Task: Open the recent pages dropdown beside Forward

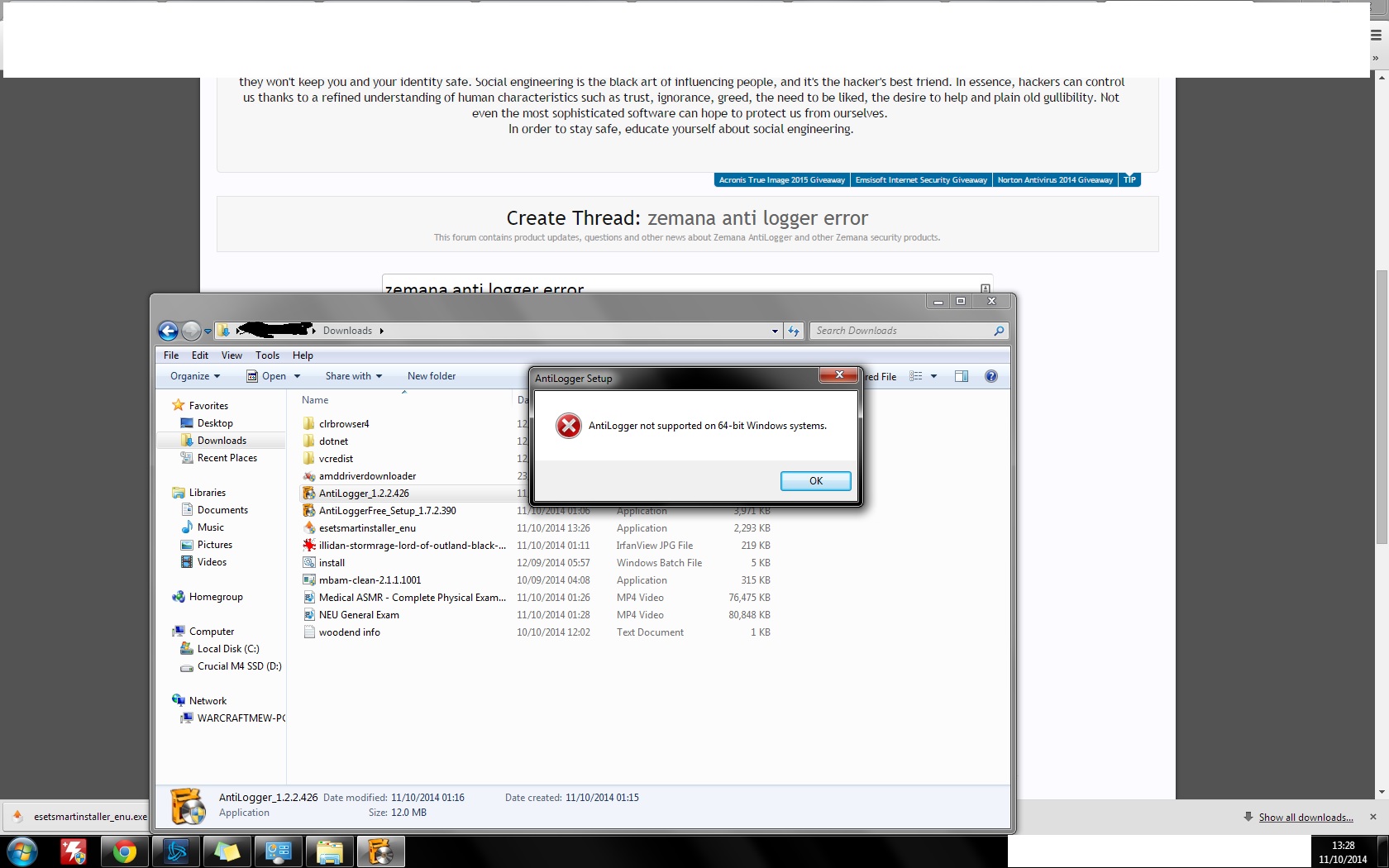Action: coord(208,331)
